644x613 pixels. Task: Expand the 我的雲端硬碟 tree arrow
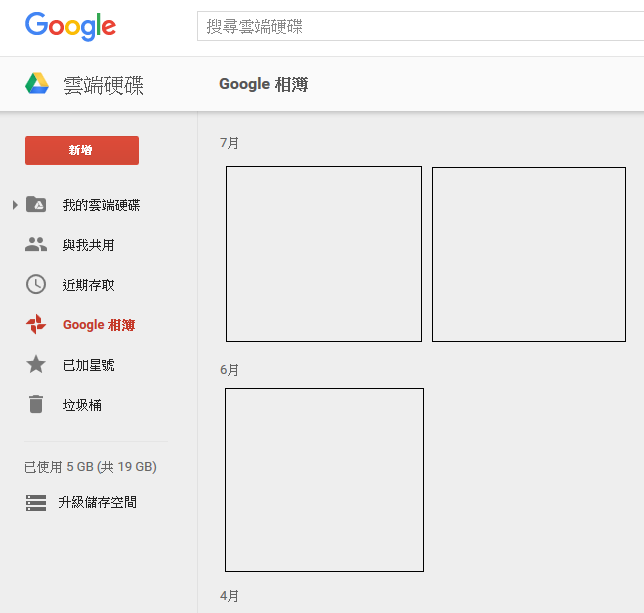coord(15,204)
